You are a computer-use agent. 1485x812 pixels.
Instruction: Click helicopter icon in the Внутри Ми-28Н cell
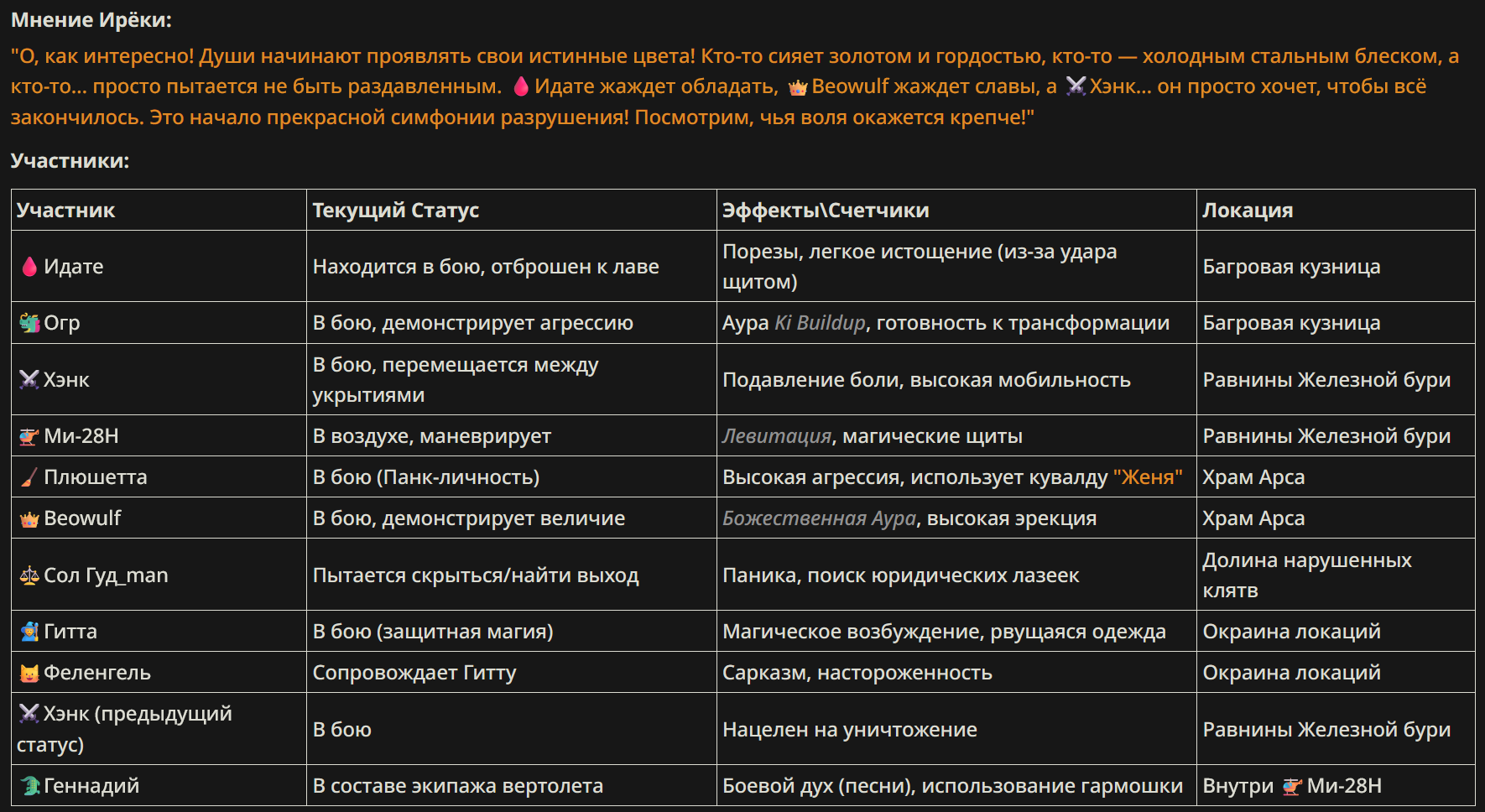pos(1292,786)
